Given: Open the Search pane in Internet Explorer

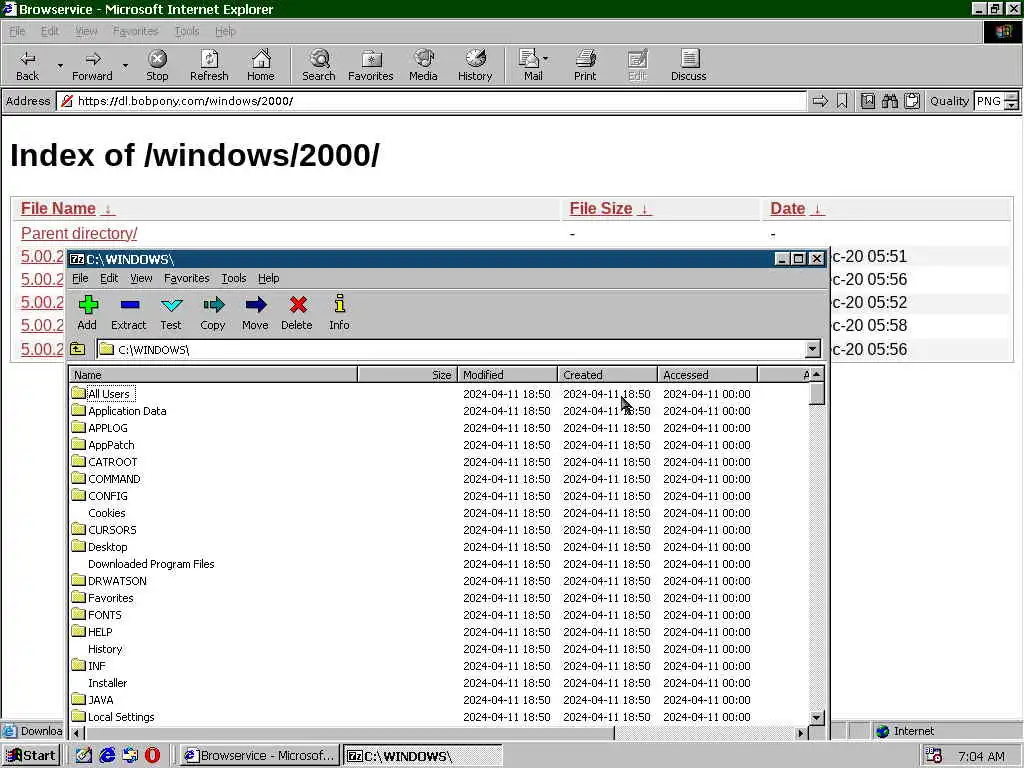Looking at the screenshot, I should click(319, 65).
